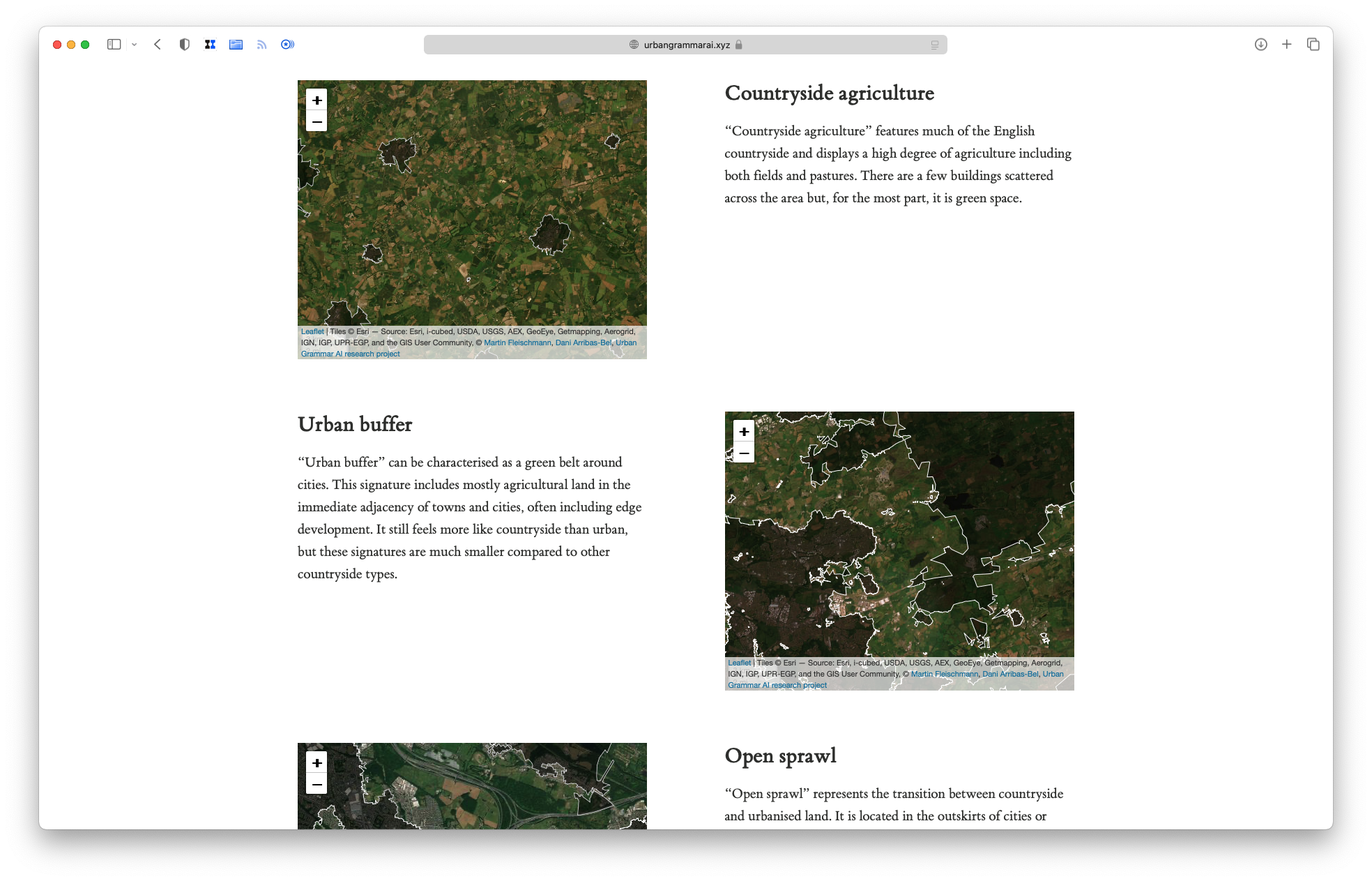Image resolution: width=1372 pixels, height=881 pixels.
Task: Open the blue star broadcast extension
Action: 287,45
